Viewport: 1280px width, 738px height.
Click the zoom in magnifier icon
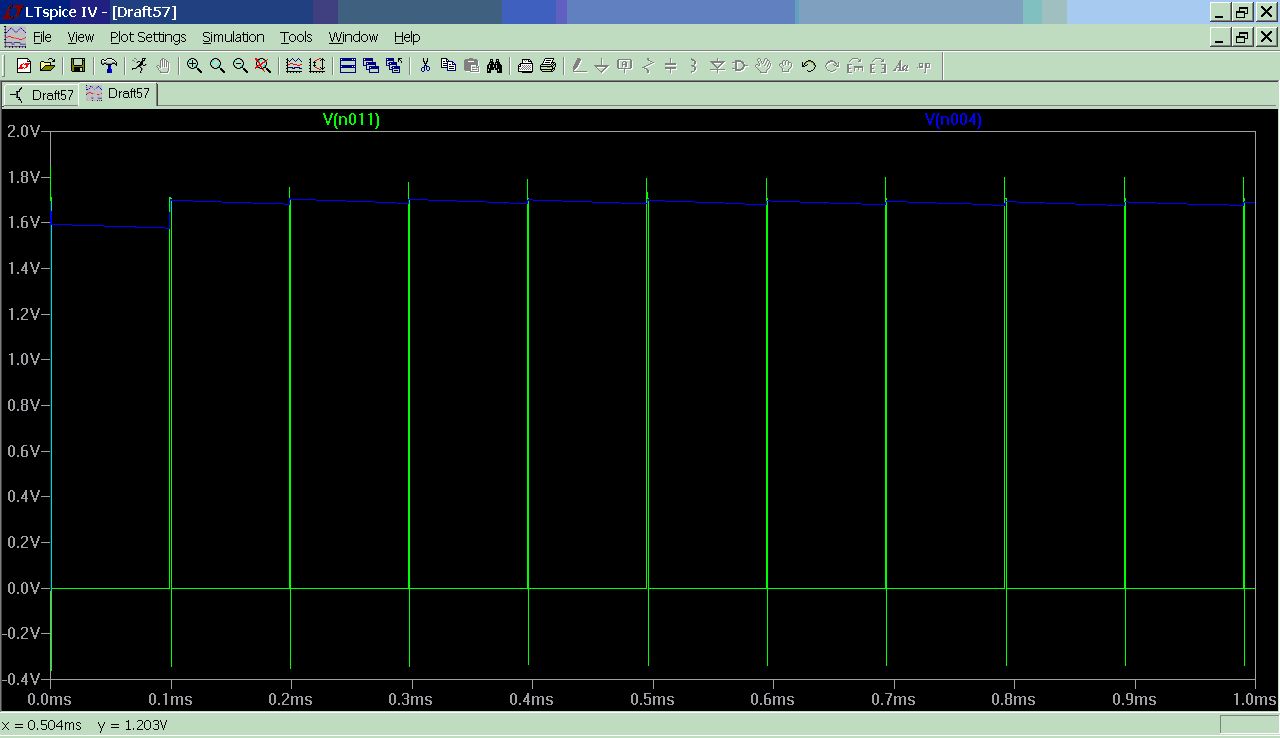coord(194,66)
